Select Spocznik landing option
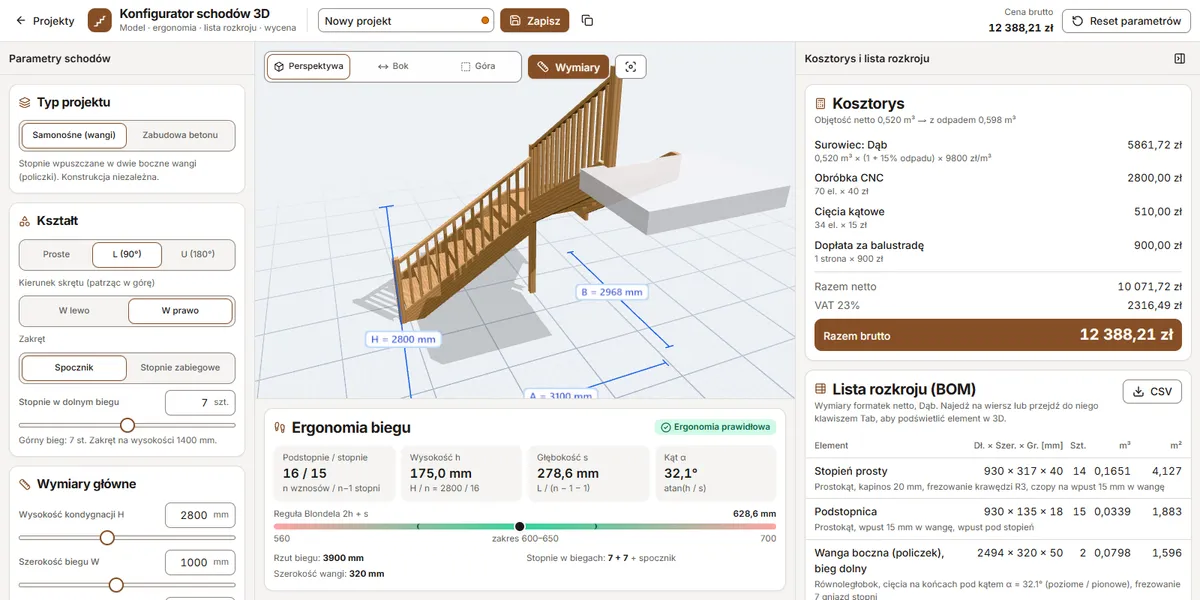Image resolution: width=1200 pixels, height=600 pixels. 74,368
